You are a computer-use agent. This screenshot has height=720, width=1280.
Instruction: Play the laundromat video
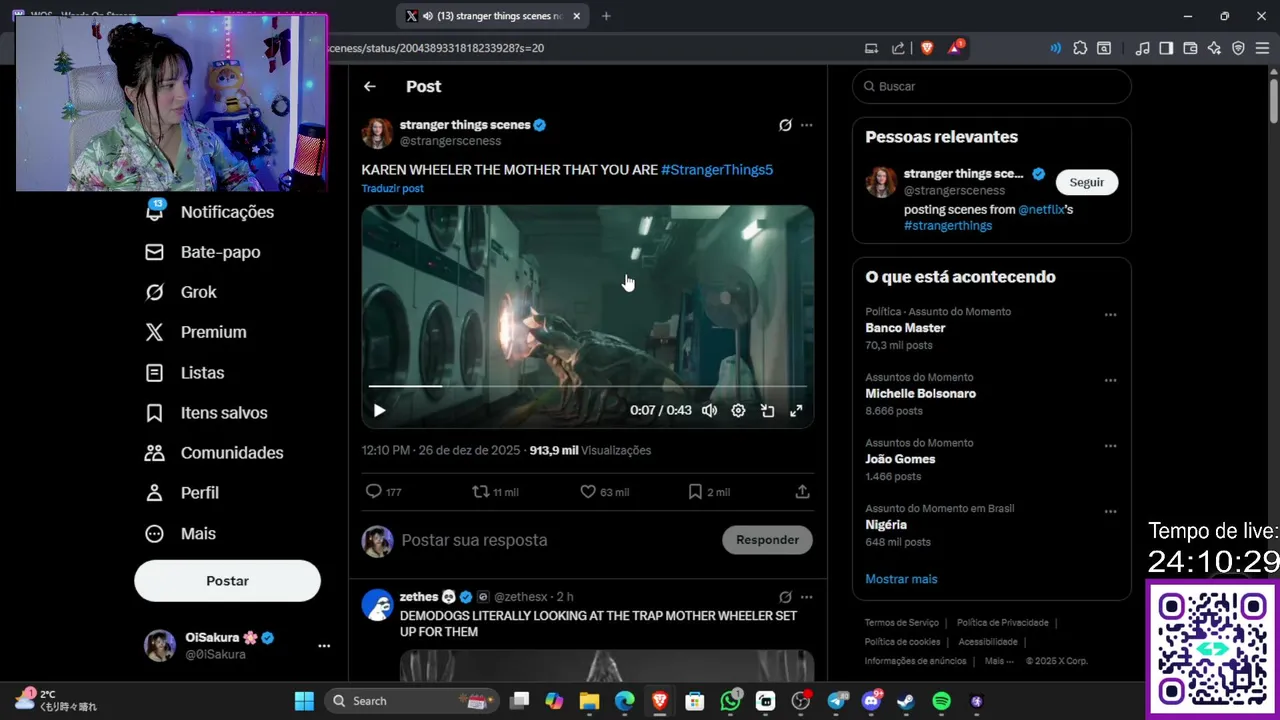pos(379,410)
